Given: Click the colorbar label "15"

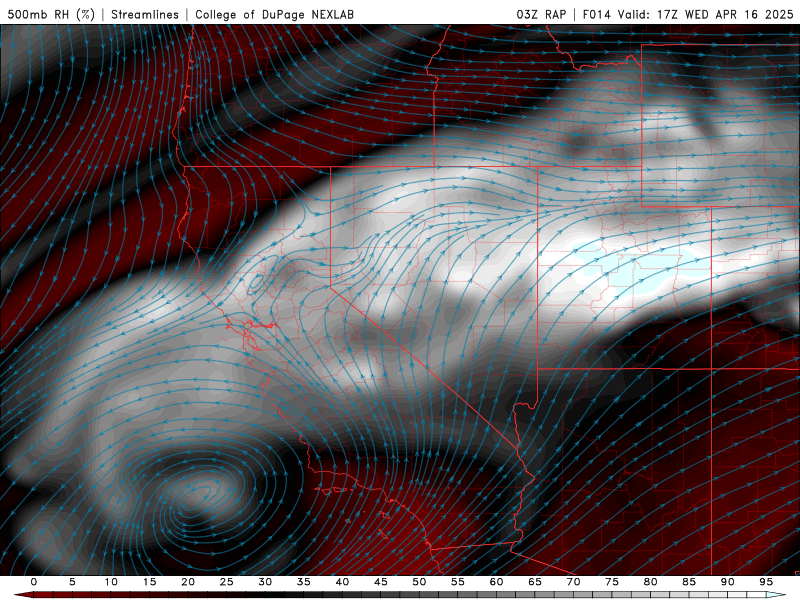Looking at the screenshot, I should pyautogui.click(x=149, y=582).
